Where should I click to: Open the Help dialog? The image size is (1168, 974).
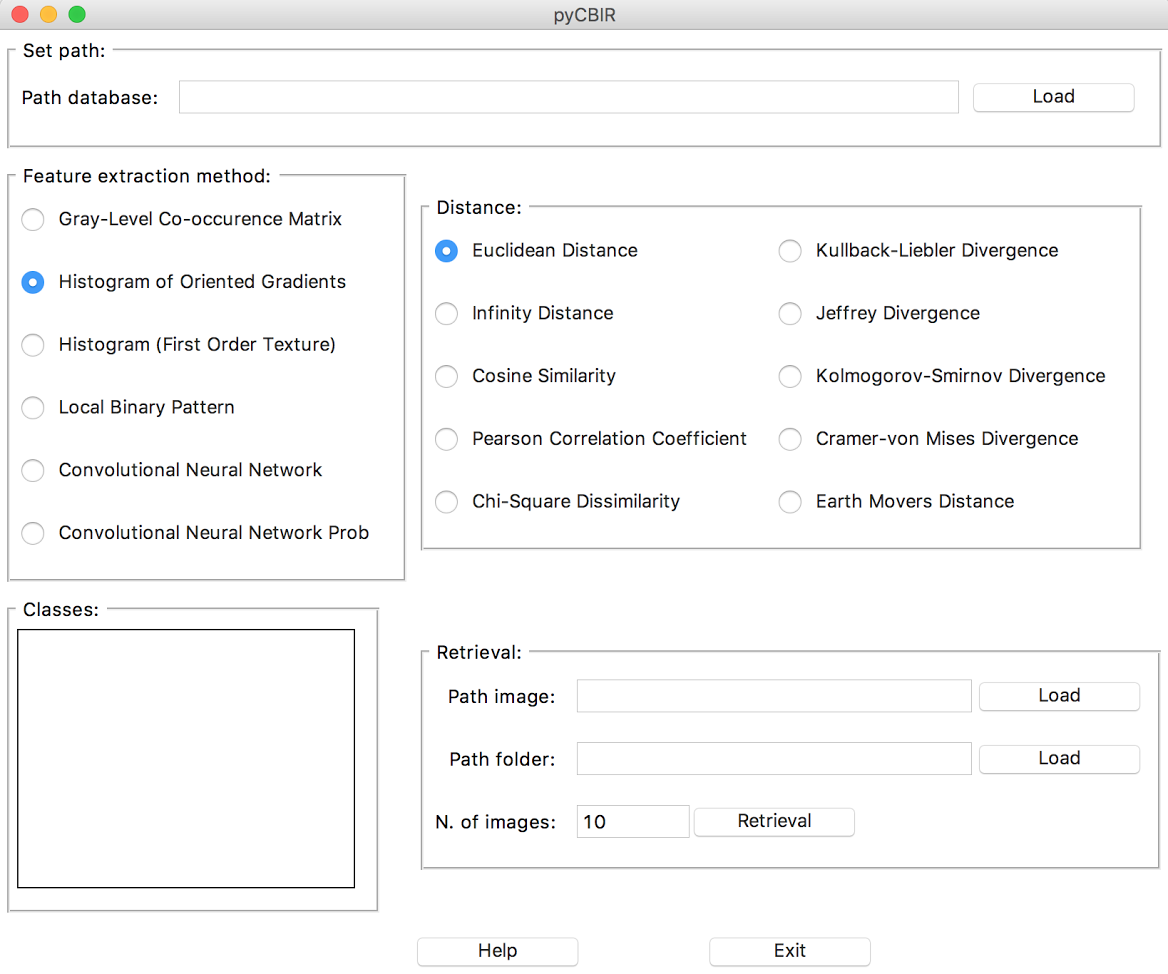click(x=497, y=951)
